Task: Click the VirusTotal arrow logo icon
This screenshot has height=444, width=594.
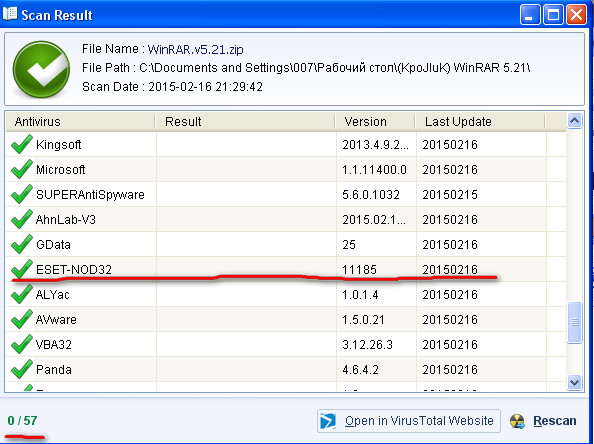Action: [328, 421]
